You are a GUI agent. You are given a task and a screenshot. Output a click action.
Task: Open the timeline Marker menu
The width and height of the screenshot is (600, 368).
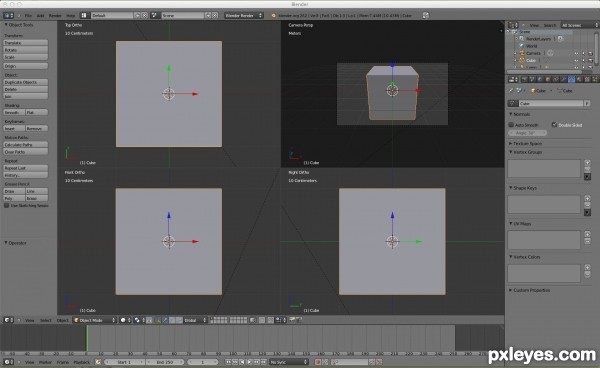coord(45,362)
